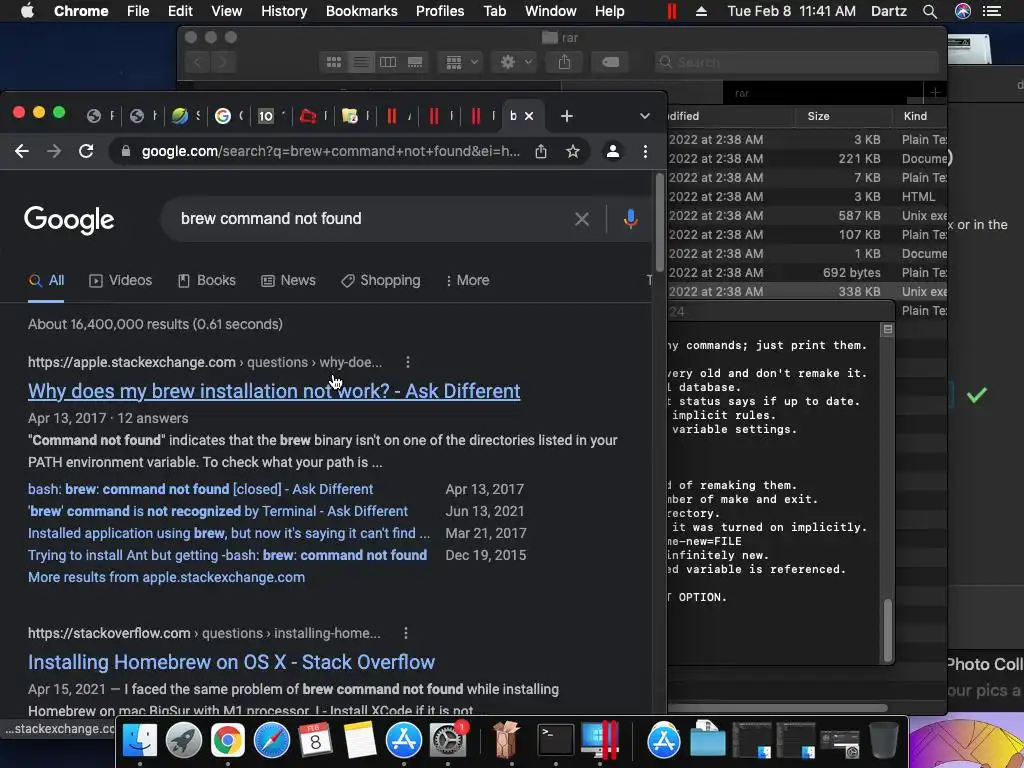Switch Finder to list view
Screen dimensions: 1024x768
[x=360, y=62]
